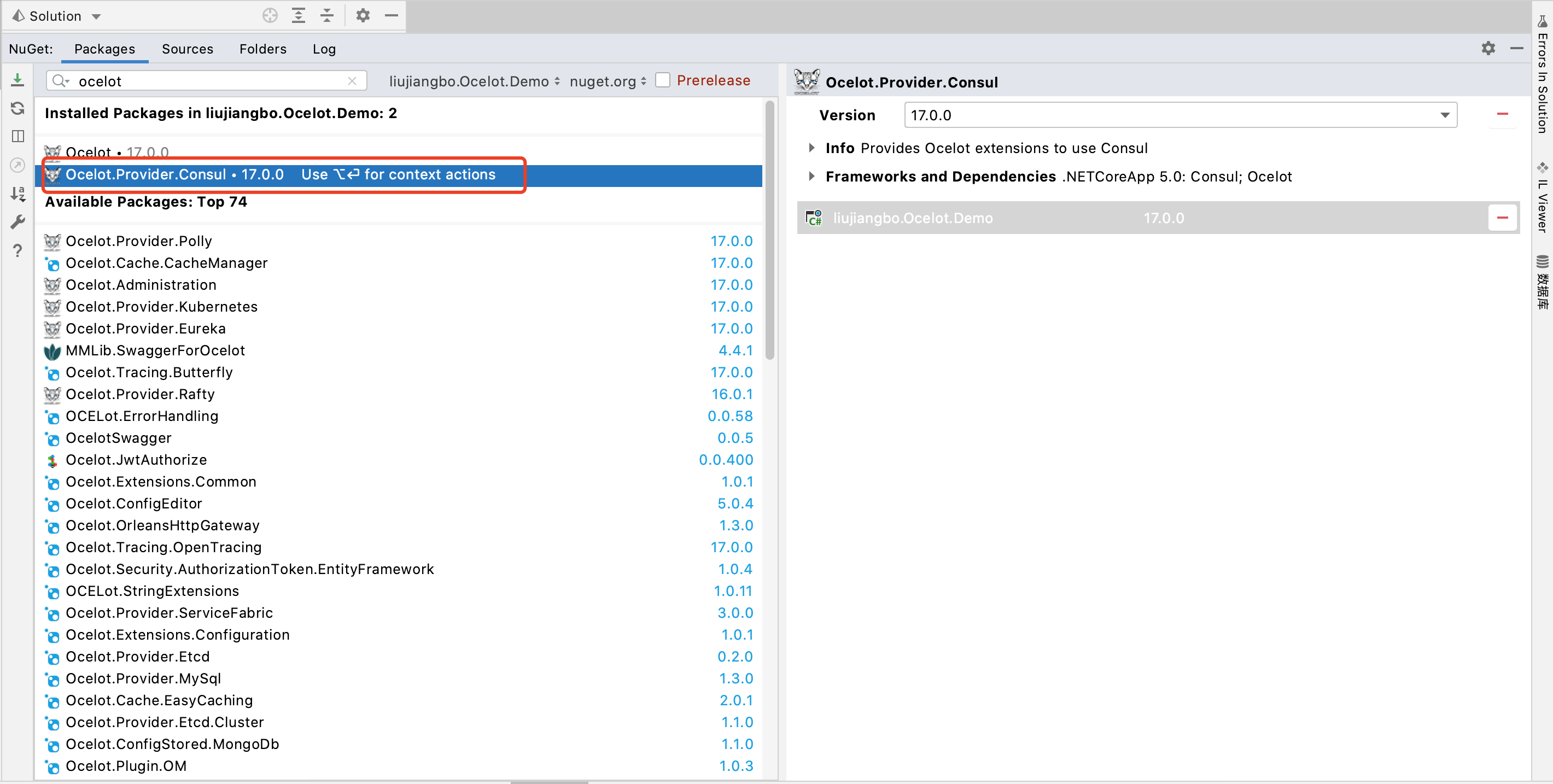Expand Frameworks and Dependencies section

point(811,176)
